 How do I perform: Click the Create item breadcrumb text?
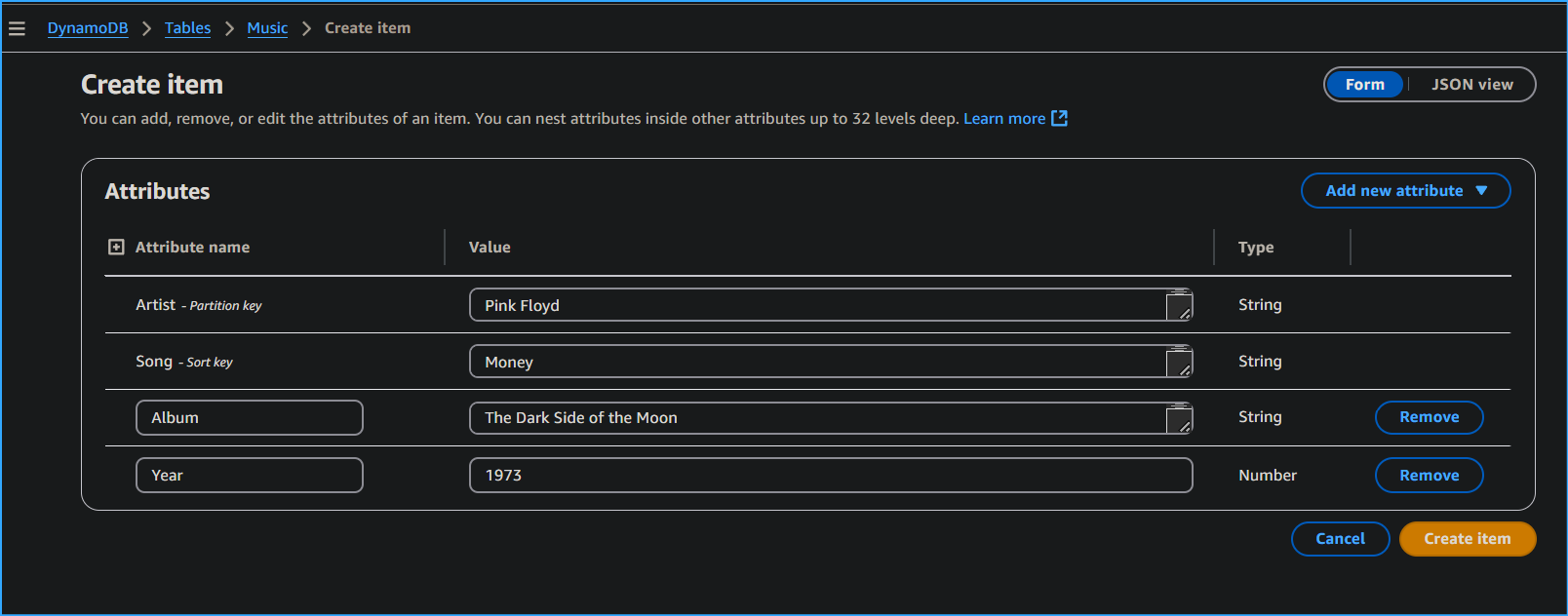point(368,28)
